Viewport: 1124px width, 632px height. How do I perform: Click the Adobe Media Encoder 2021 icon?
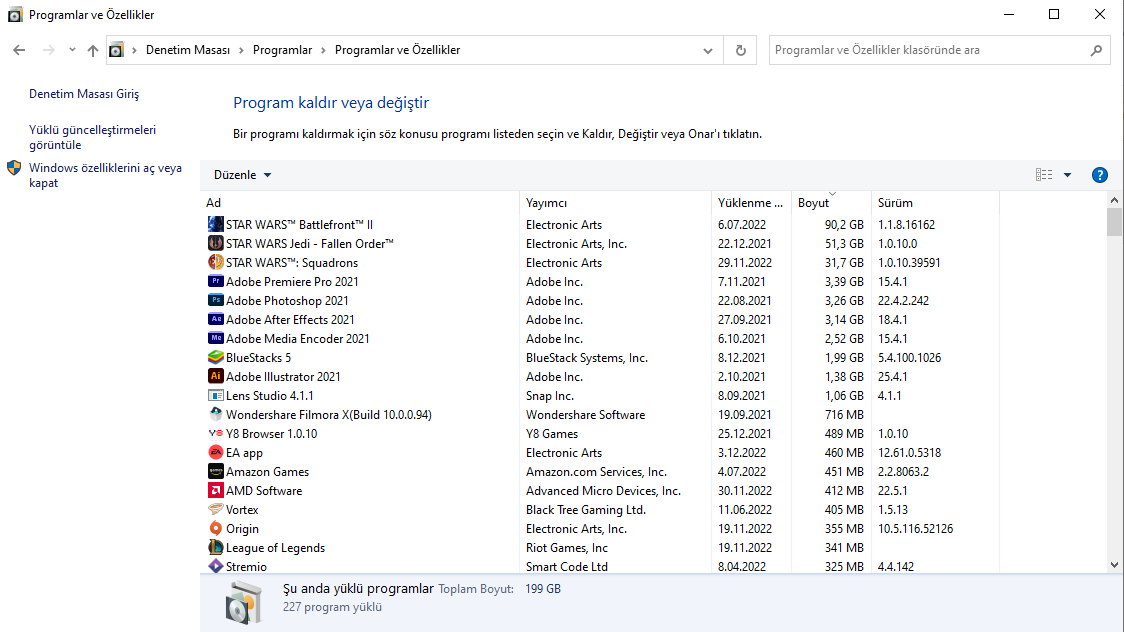click(215, 338)
